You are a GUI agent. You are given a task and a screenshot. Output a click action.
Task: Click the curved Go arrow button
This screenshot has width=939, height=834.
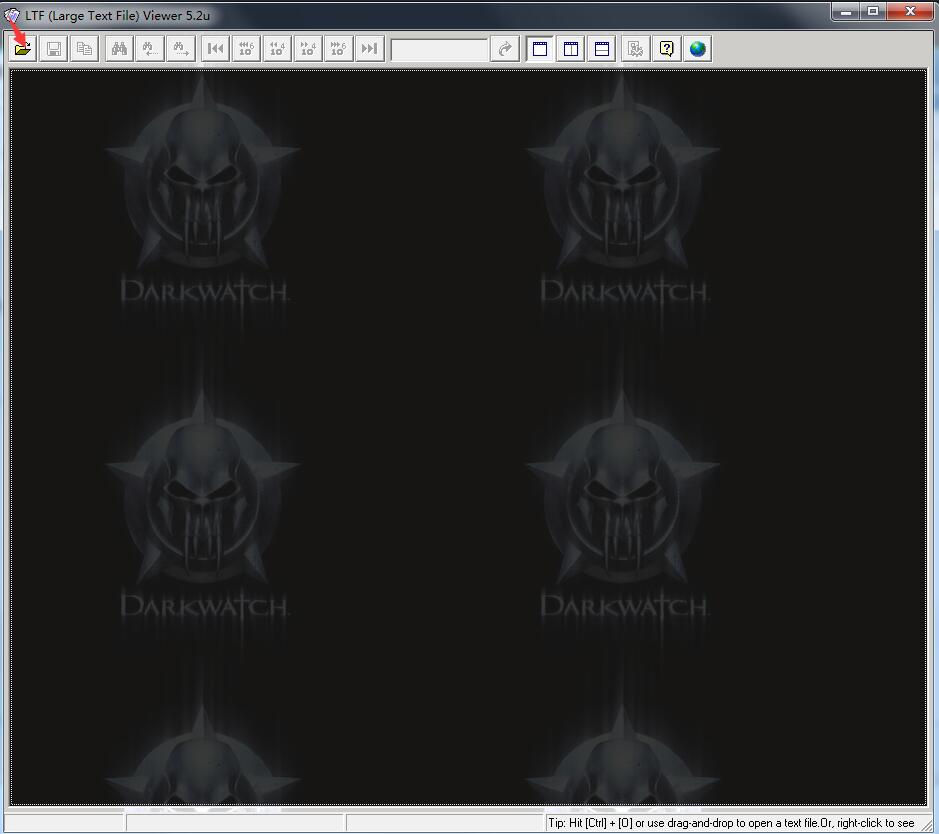click(505, 48)
